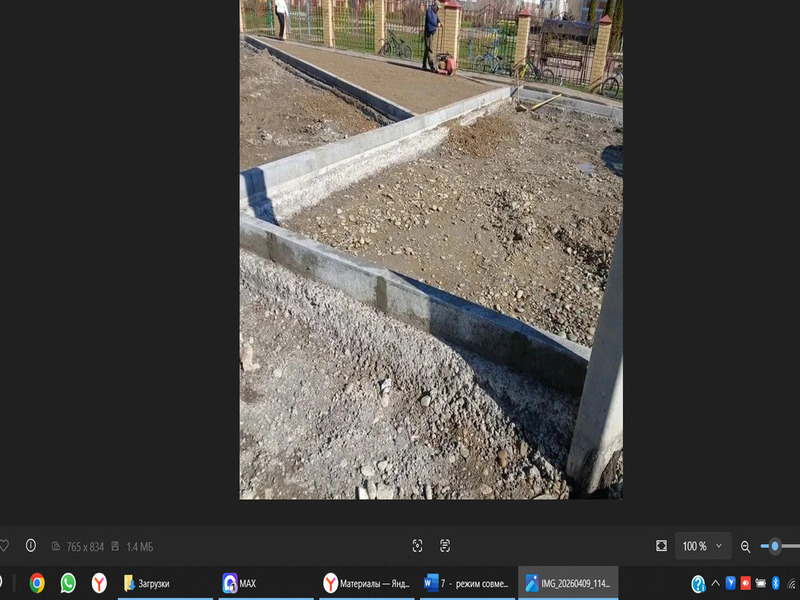
Task: Open the file info icon
Action: [x=30, y=546]
